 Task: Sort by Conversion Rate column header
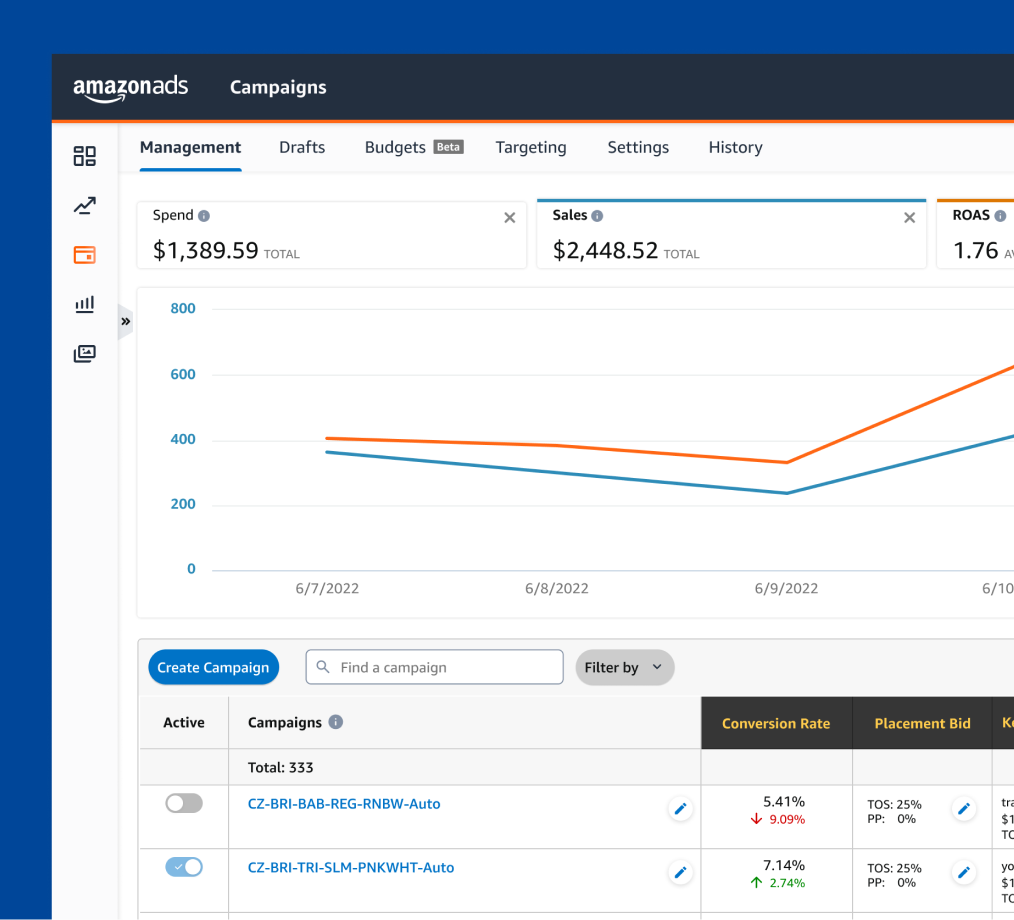[x=776, y=723]
